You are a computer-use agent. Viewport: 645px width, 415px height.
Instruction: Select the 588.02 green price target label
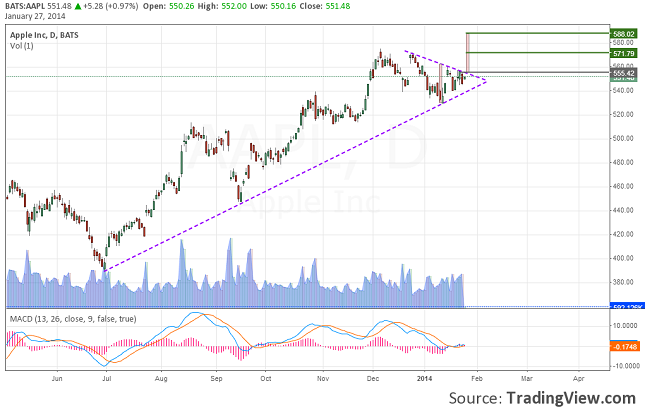click(623, 34)
